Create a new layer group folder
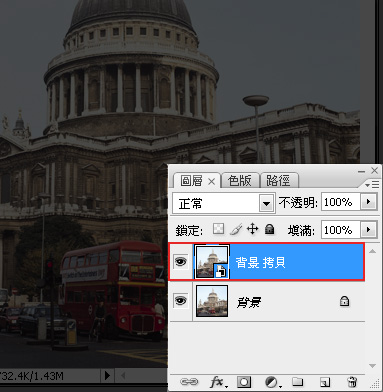The width and height of the screenshot is (383, 392). [297, 382]
